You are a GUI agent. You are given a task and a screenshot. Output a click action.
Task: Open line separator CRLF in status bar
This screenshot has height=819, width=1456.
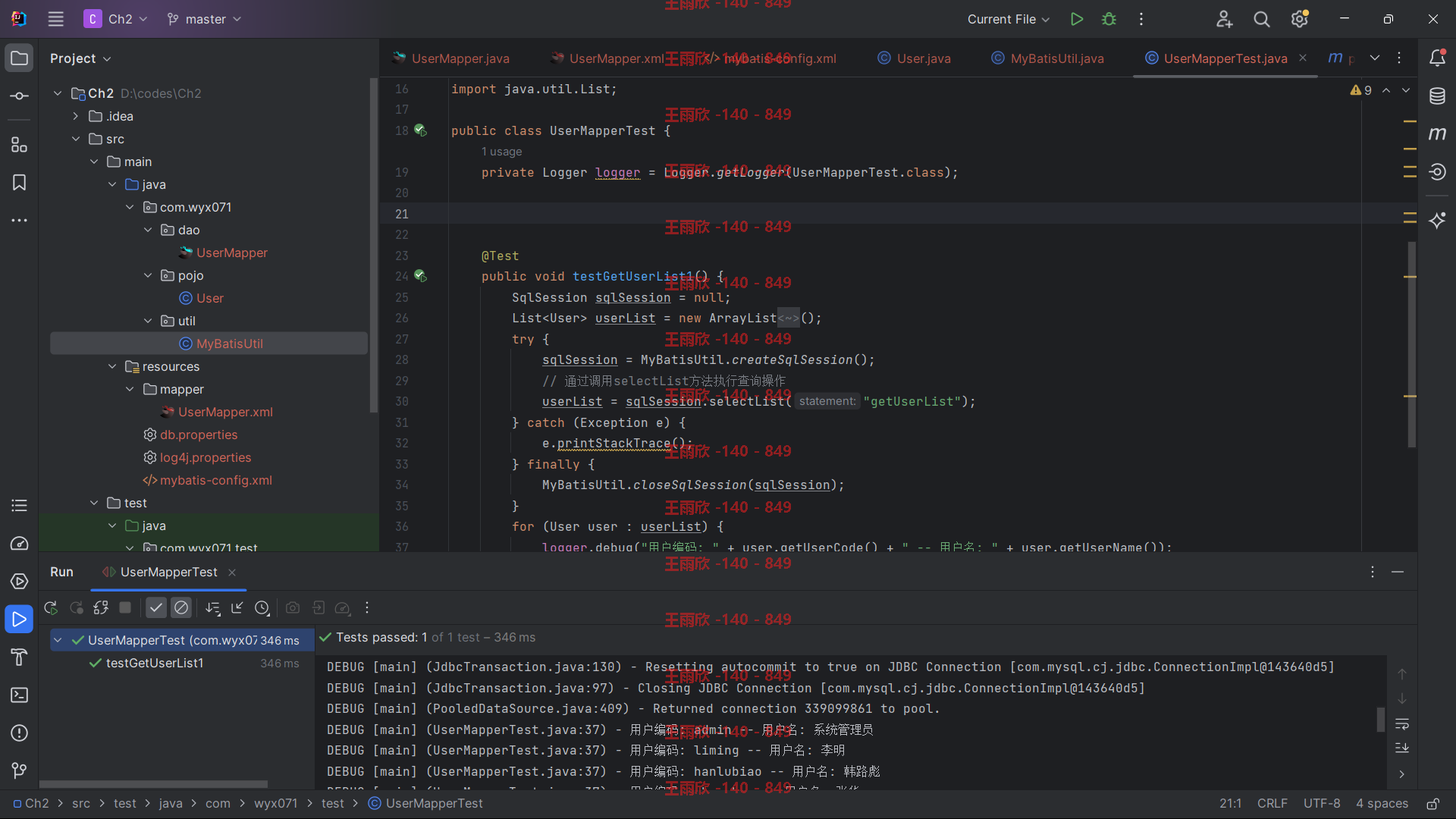point(1272,803)
